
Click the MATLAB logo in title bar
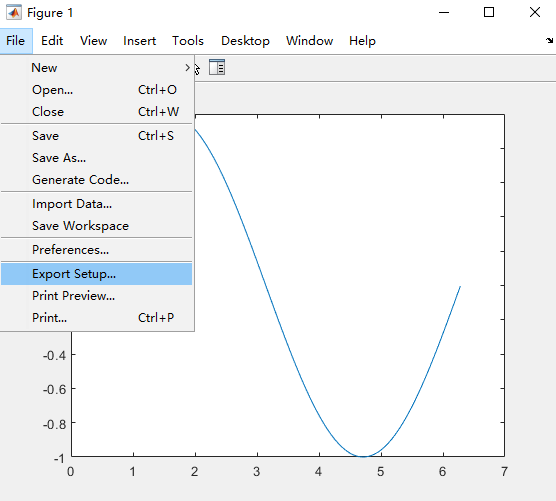(14, 12)
